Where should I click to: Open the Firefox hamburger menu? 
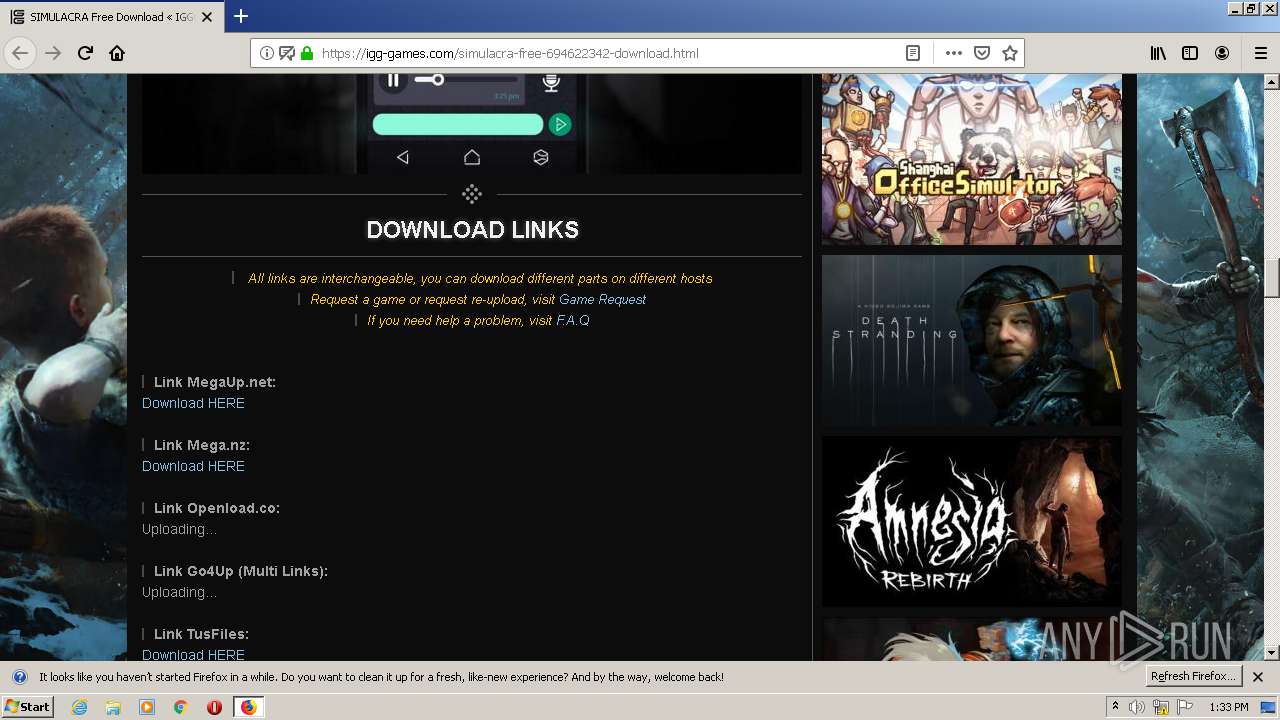pyautogui.click(x=1260, y=53)
